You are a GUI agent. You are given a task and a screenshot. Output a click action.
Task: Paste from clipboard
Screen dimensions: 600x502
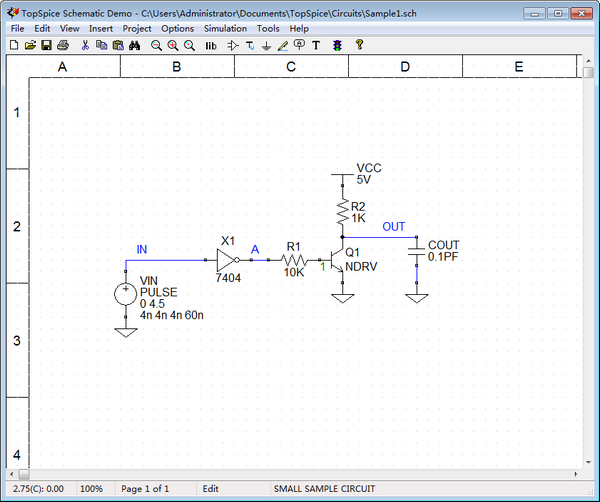click(x=118, y=46)
